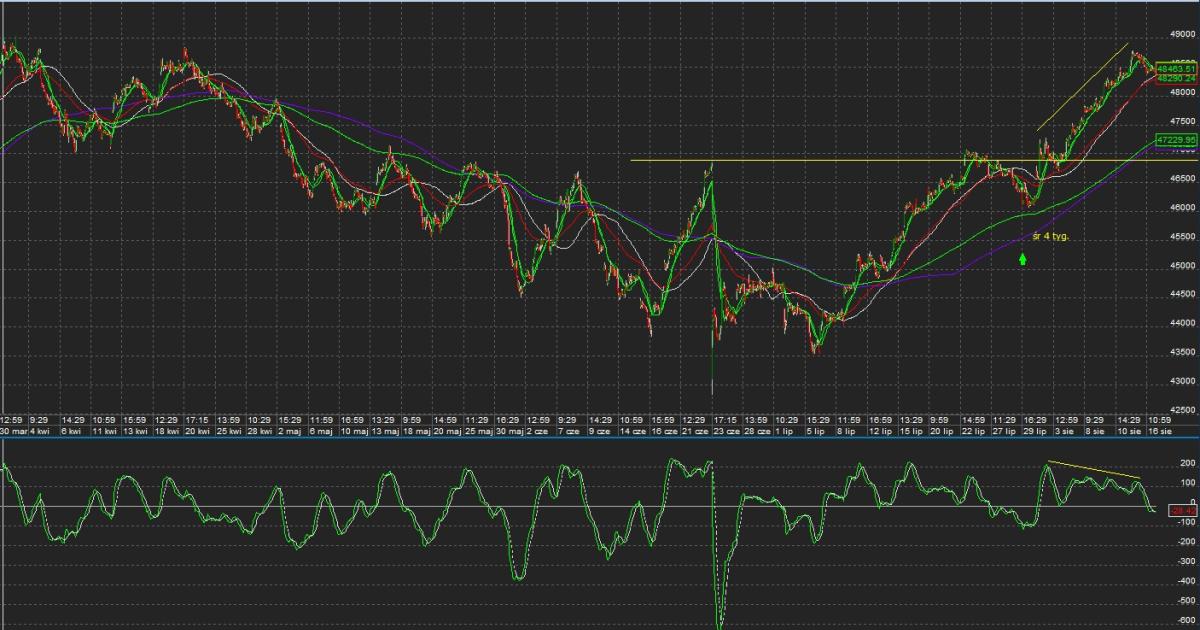Click the 48463.51 green price label
Screen dimensions: 1200x630
(1176, 68)
